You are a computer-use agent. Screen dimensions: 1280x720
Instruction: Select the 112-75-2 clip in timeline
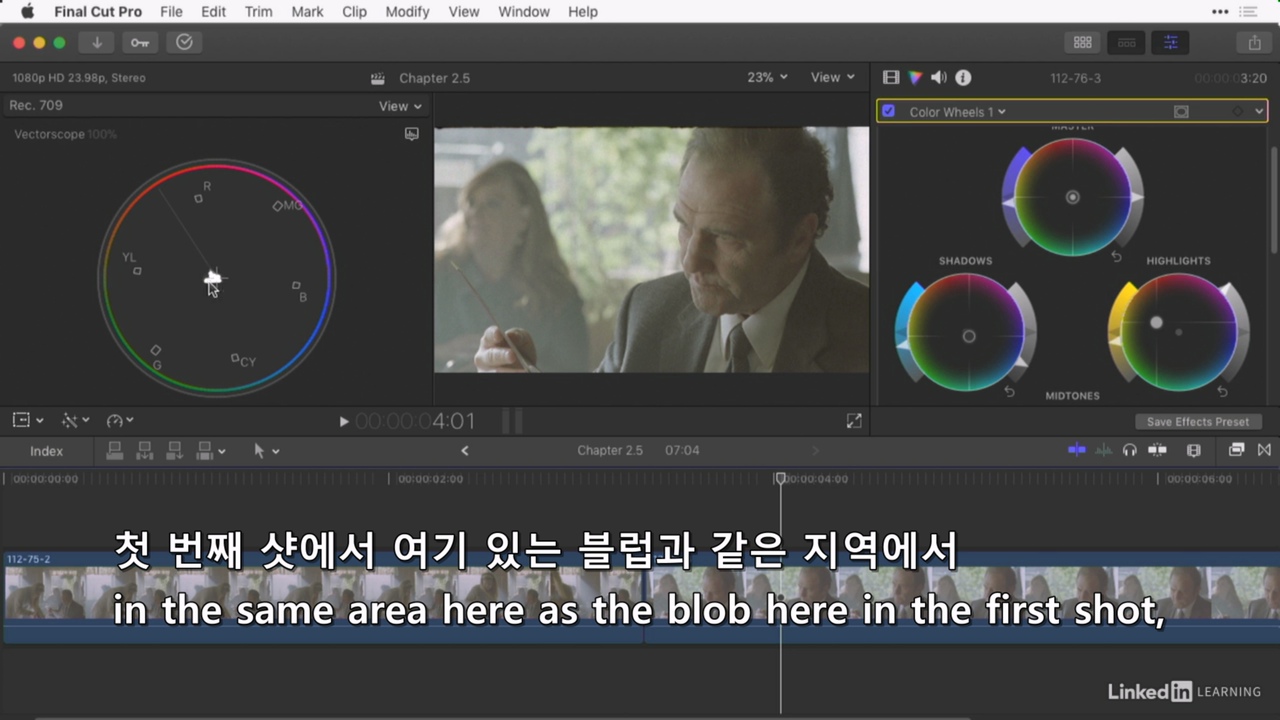pyautogui.click(x=323, y=597)
